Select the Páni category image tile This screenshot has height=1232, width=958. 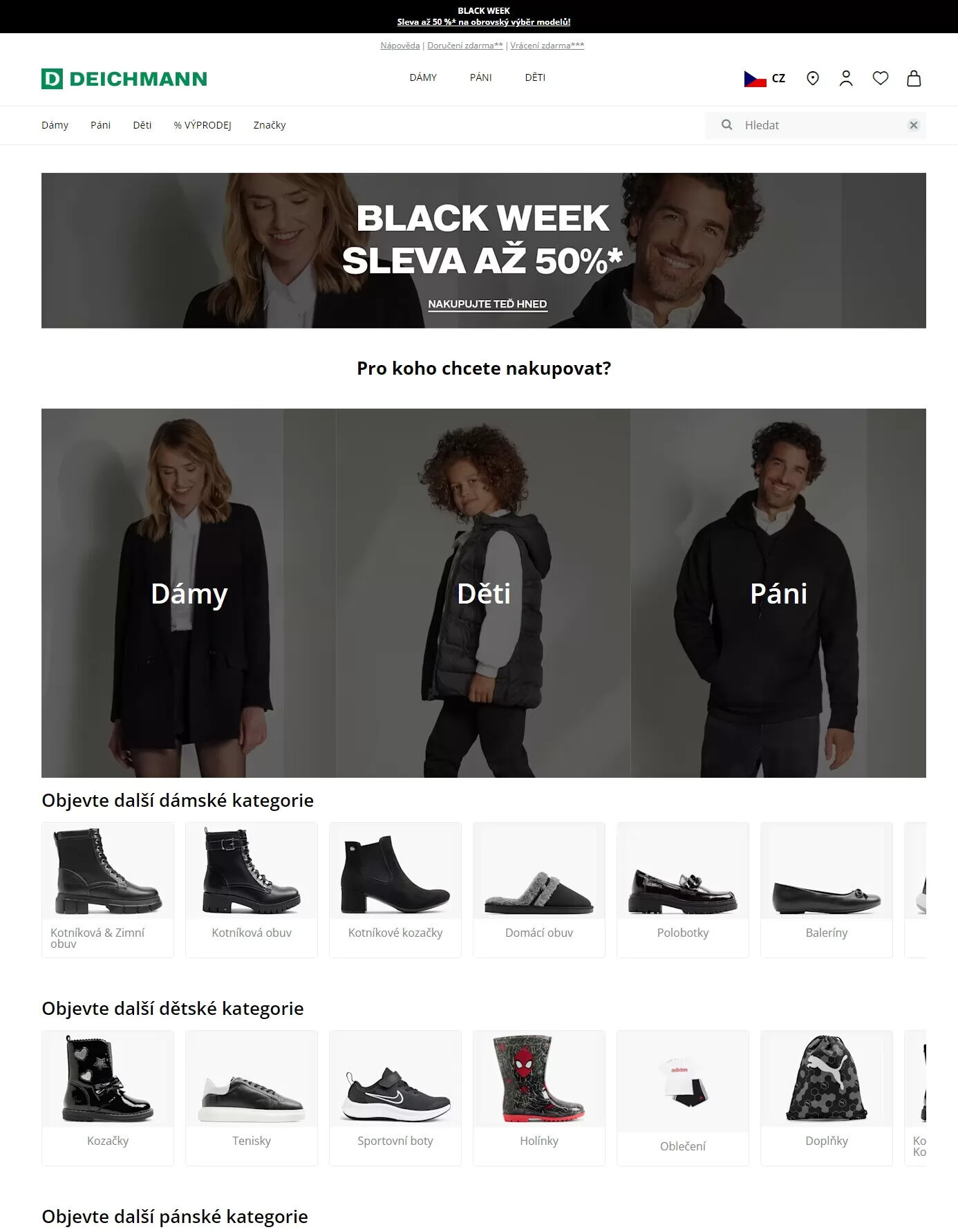778,593
